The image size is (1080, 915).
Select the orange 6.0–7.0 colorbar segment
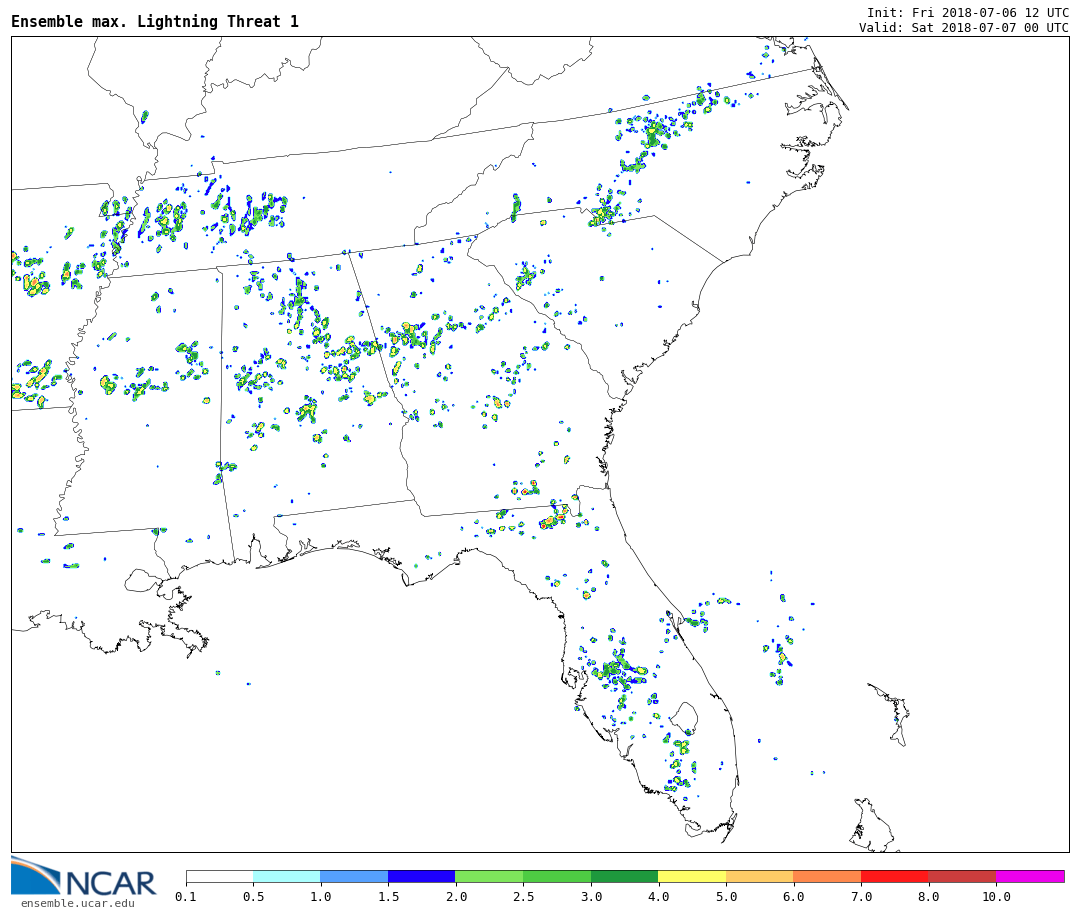[827, 876]
